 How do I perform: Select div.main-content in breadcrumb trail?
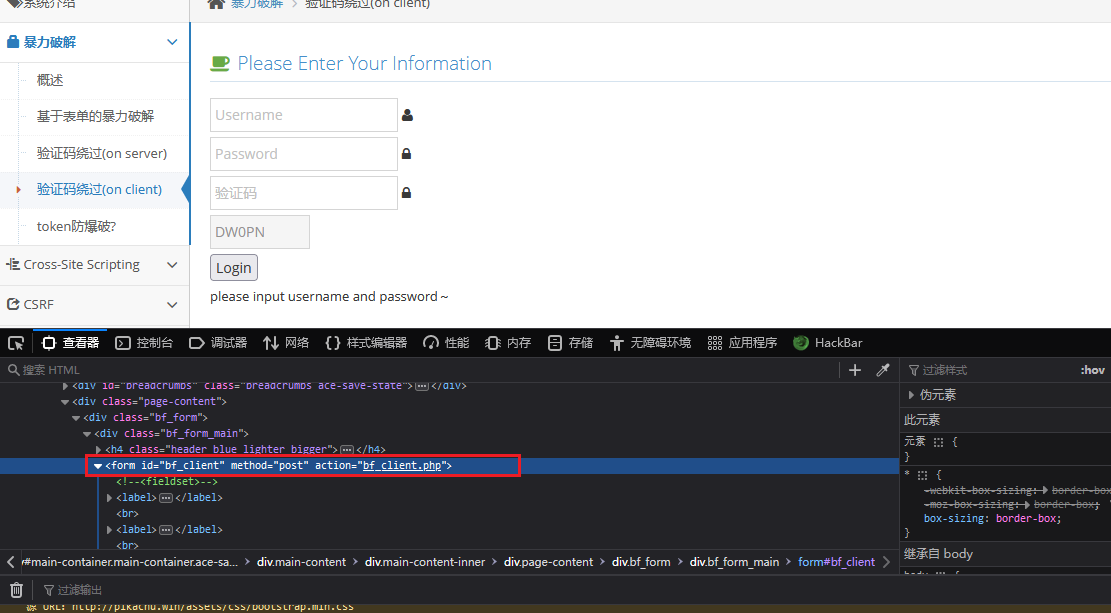[x=301, y=562]
